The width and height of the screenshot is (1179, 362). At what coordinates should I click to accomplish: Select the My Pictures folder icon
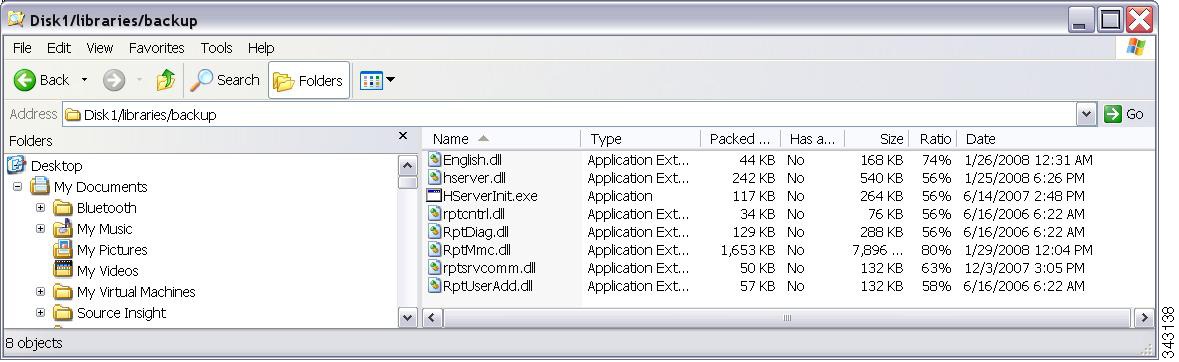point(62,250)
